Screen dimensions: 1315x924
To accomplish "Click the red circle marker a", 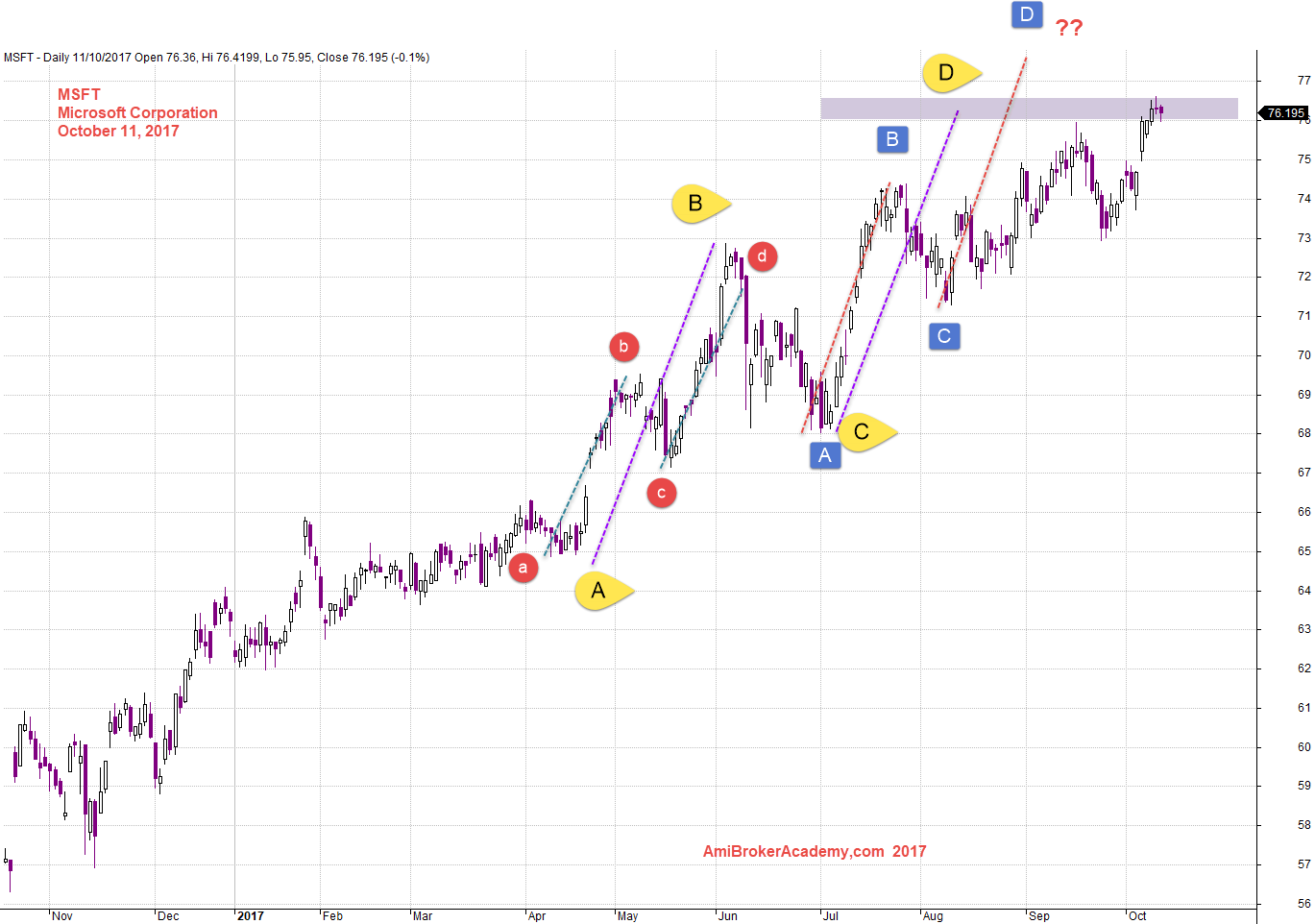I will coord(523,568).
